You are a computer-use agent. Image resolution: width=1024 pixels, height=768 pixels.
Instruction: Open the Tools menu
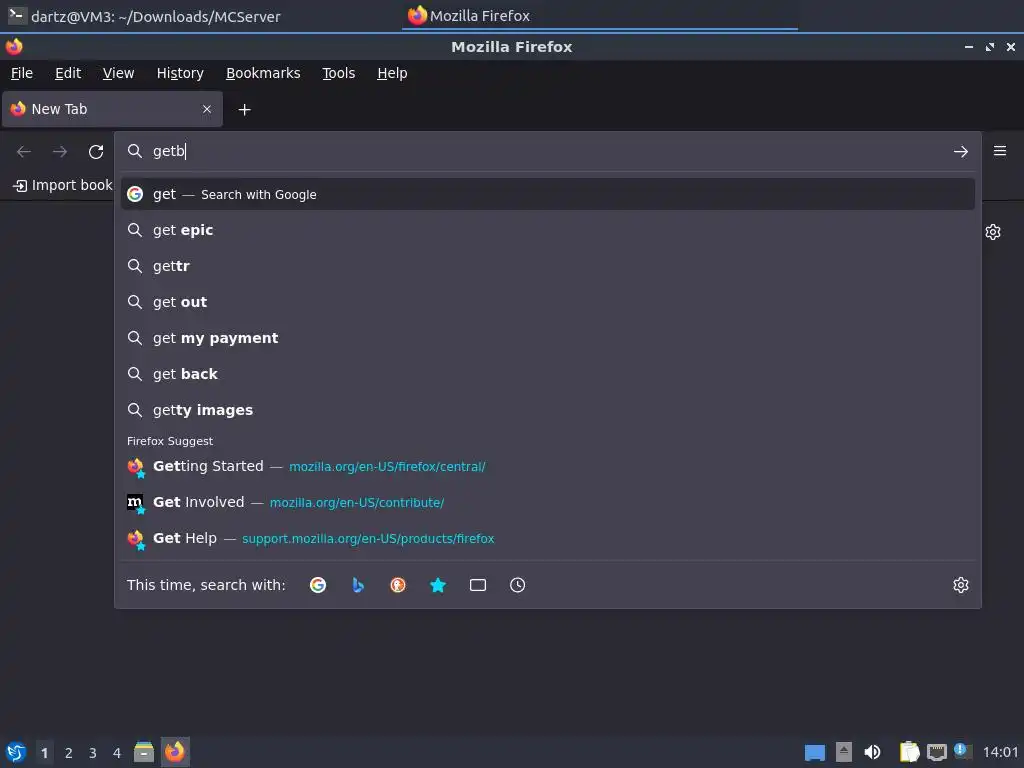[x=338, y=73]
